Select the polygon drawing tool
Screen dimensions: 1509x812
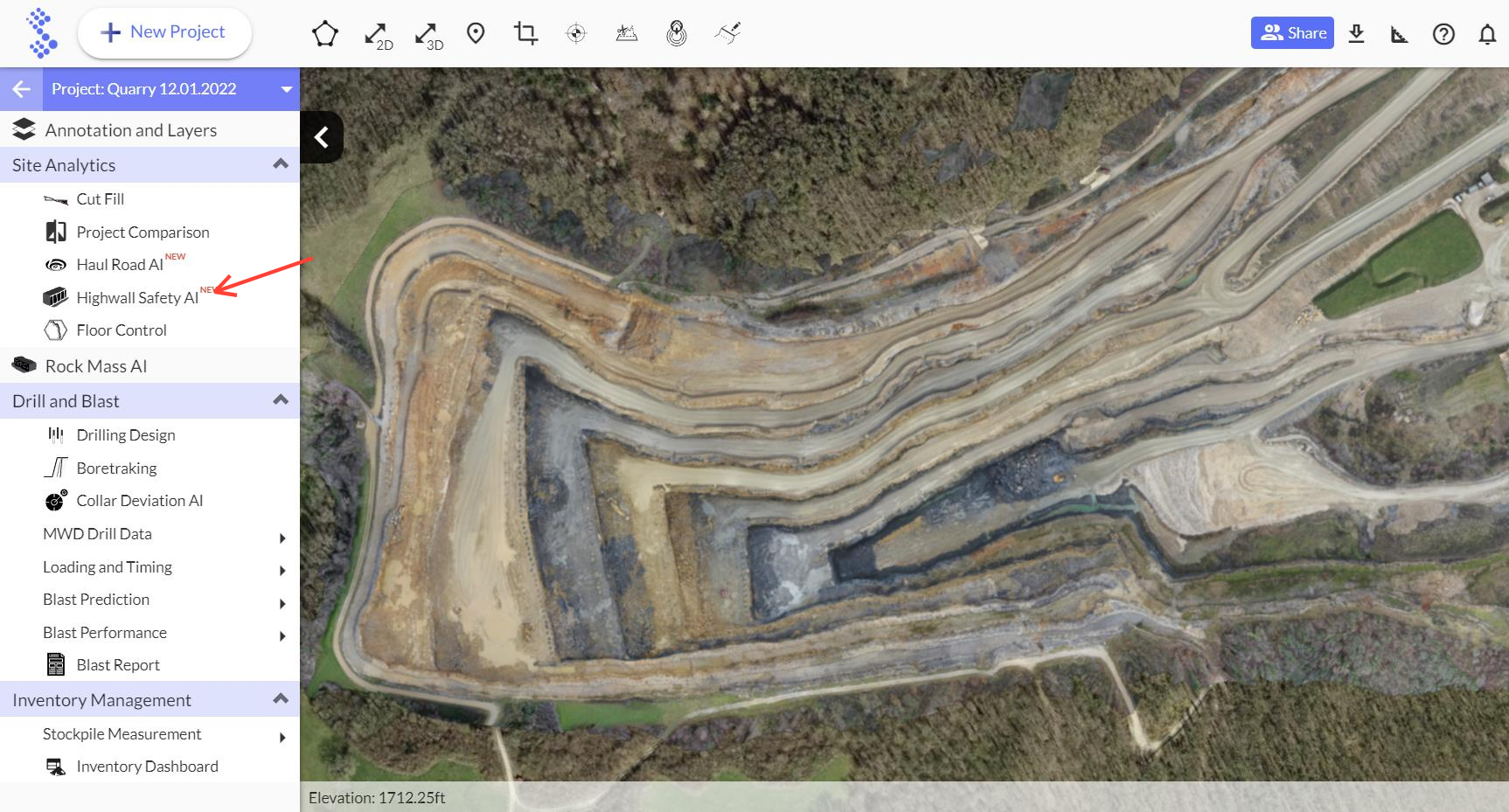click(x=325, y=34)
